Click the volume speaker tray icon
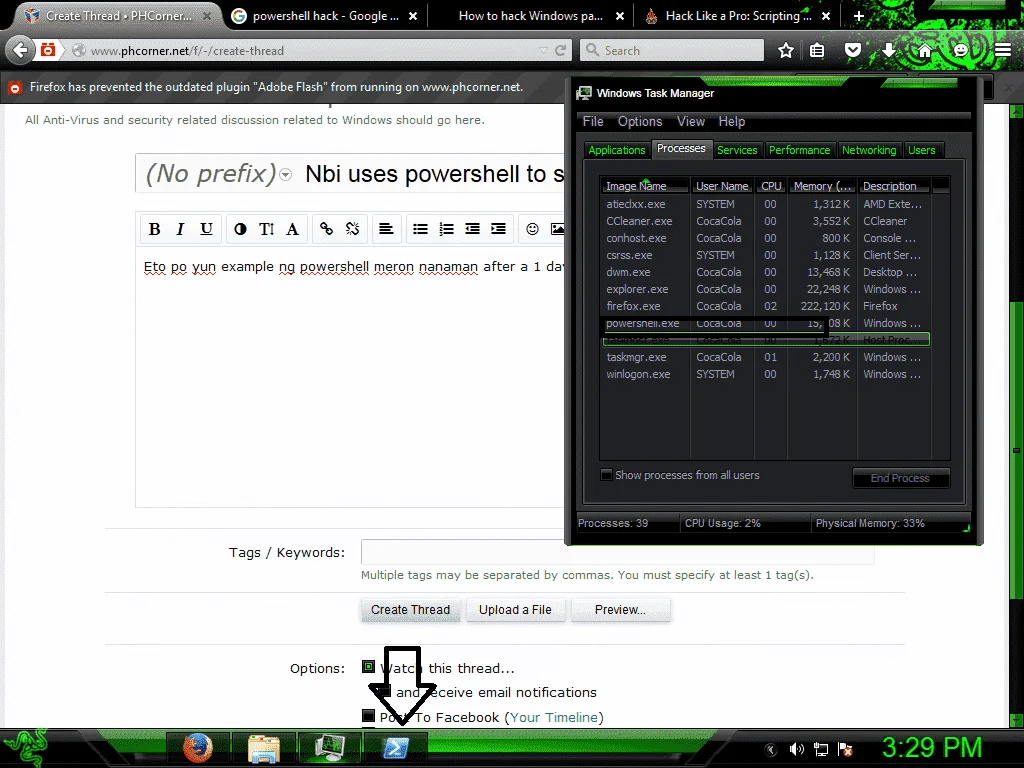The width and height of the screenshot is (1024, 768). (796, 749)
